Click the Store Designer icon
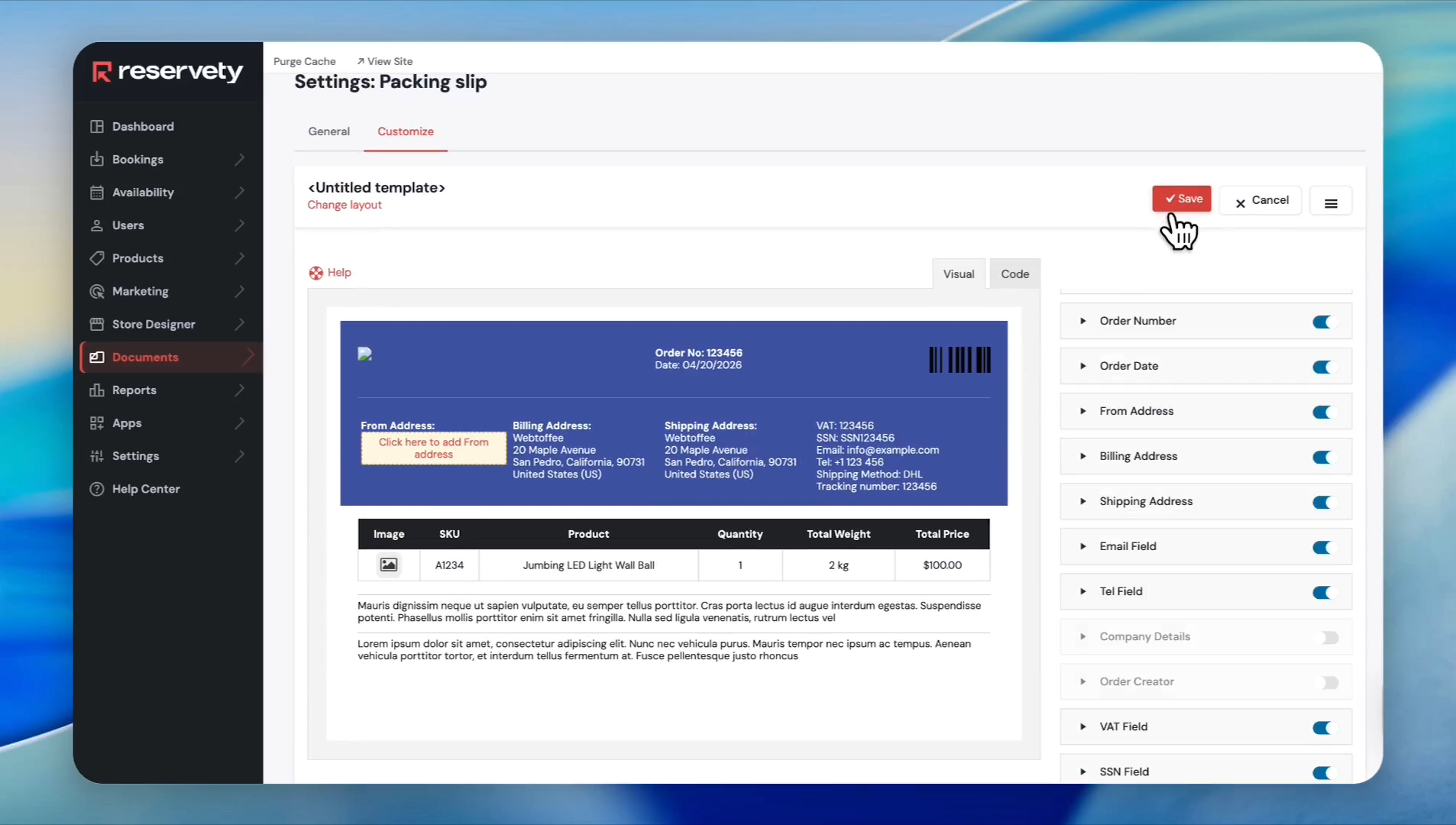 (x=97, y=325)
